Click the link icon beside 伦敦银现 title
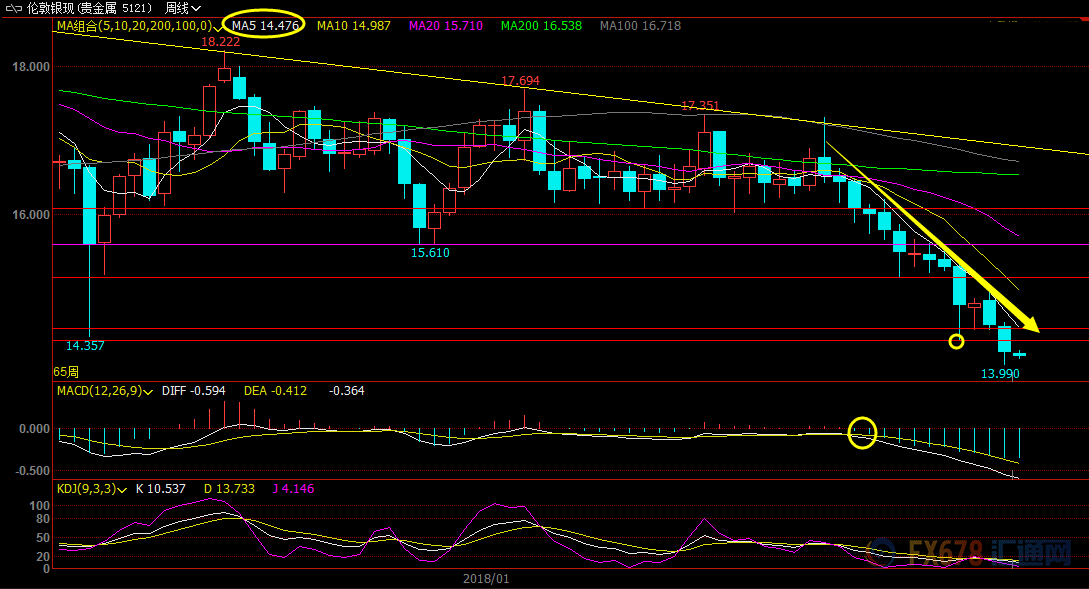The width and height of the screenshot is (1089, 589). pos(14,8)
